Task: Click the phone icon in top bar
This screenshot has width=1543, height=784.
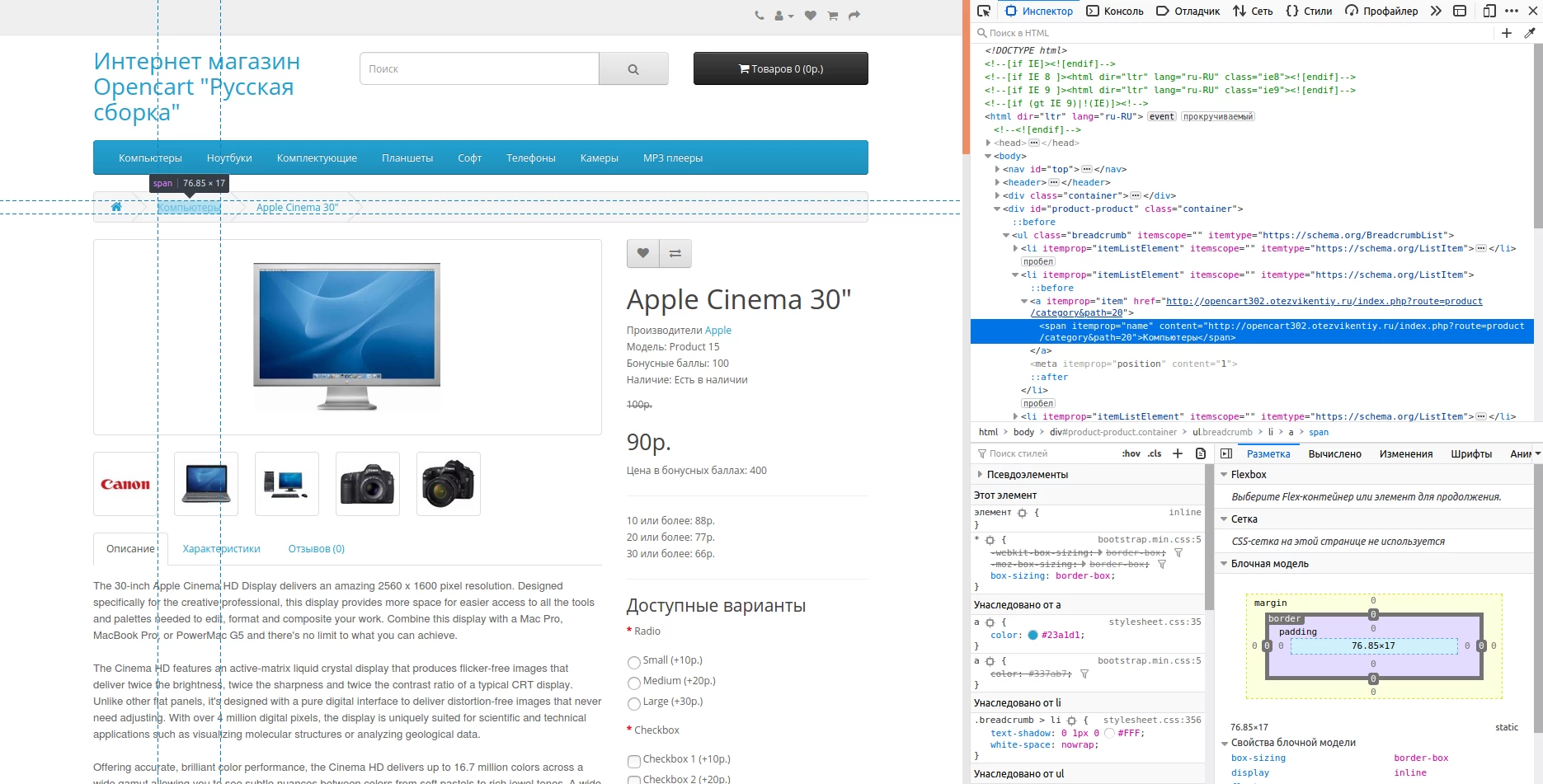Action: 760,16
